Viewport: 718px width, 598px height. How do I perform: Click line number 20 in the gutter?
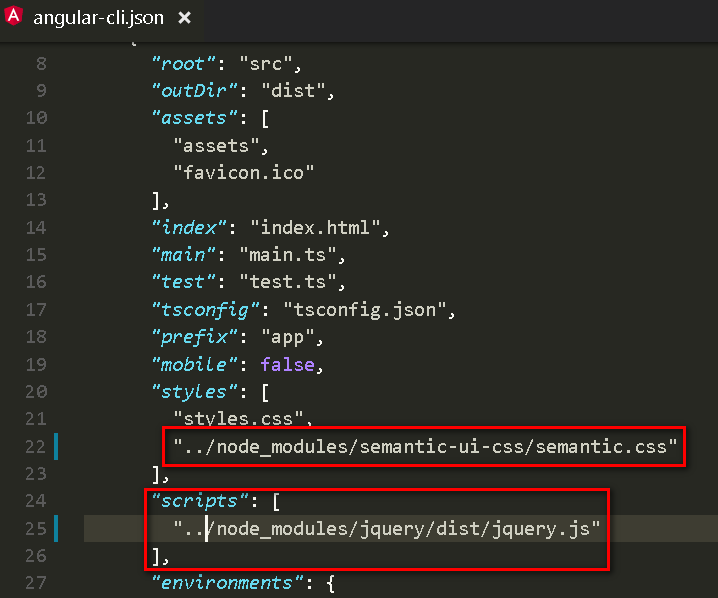click(x=36, y=392)
